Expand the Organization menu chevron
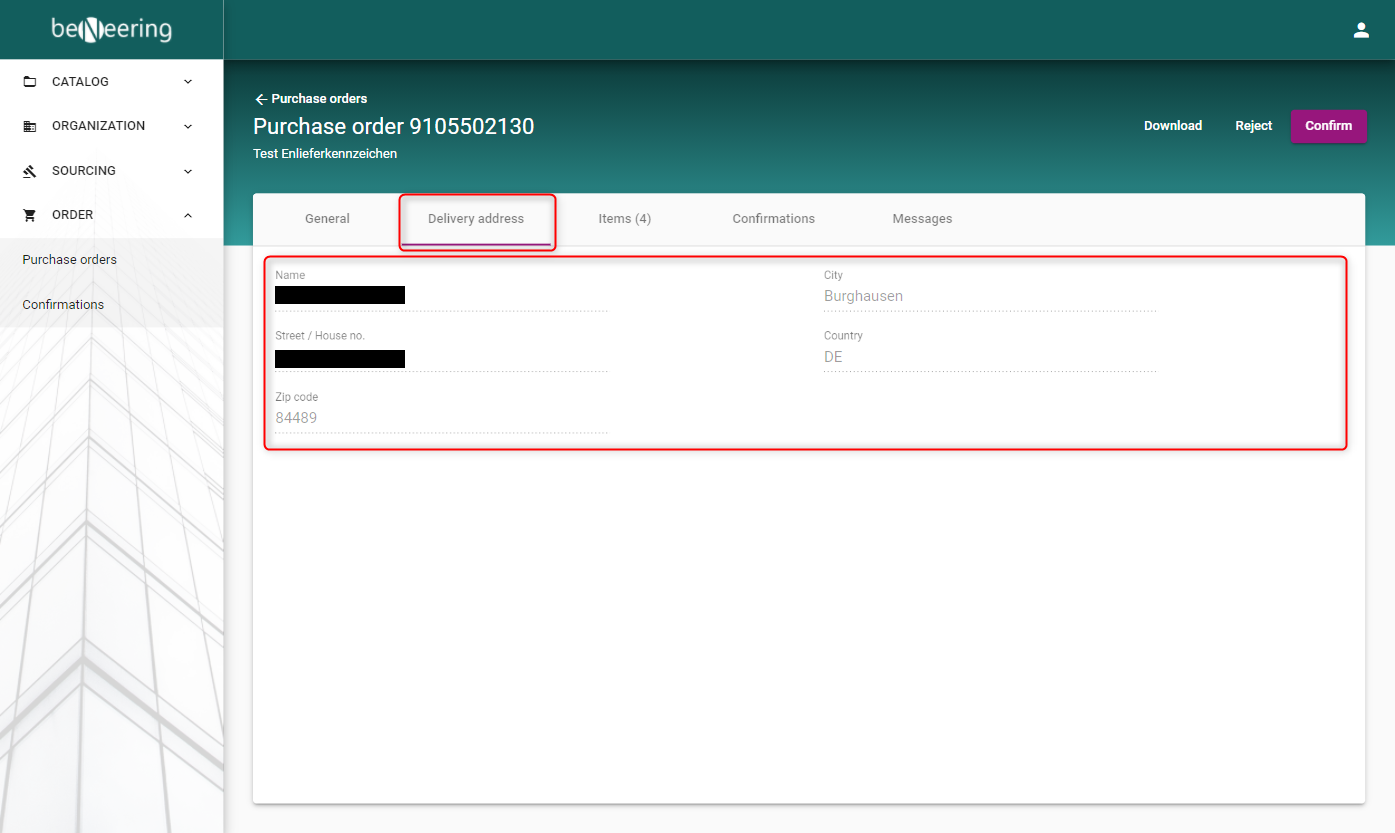 [188, 126]
